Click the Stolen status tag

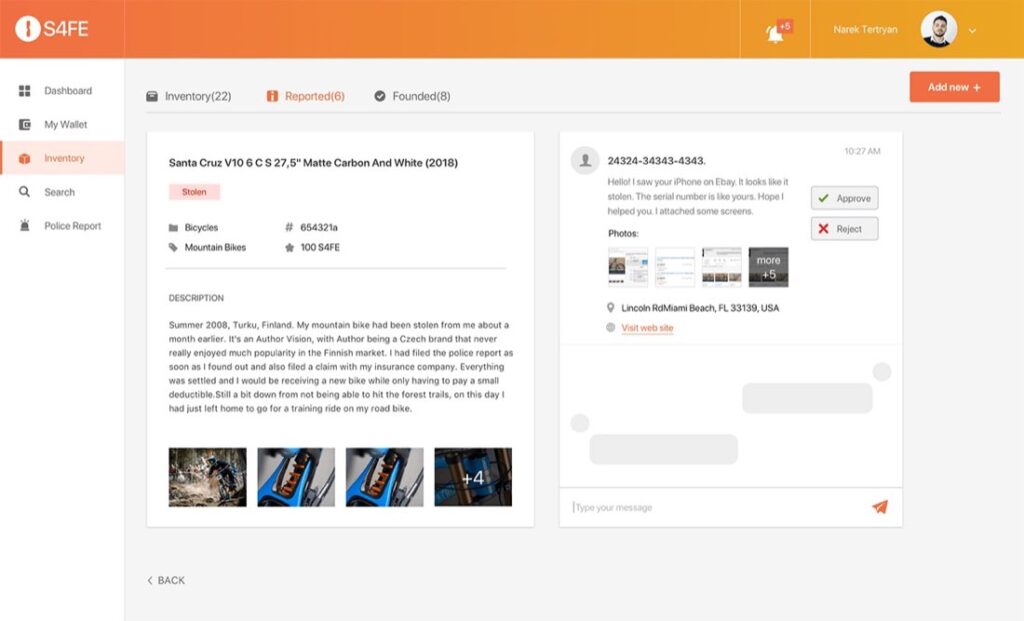pos(194,192)
